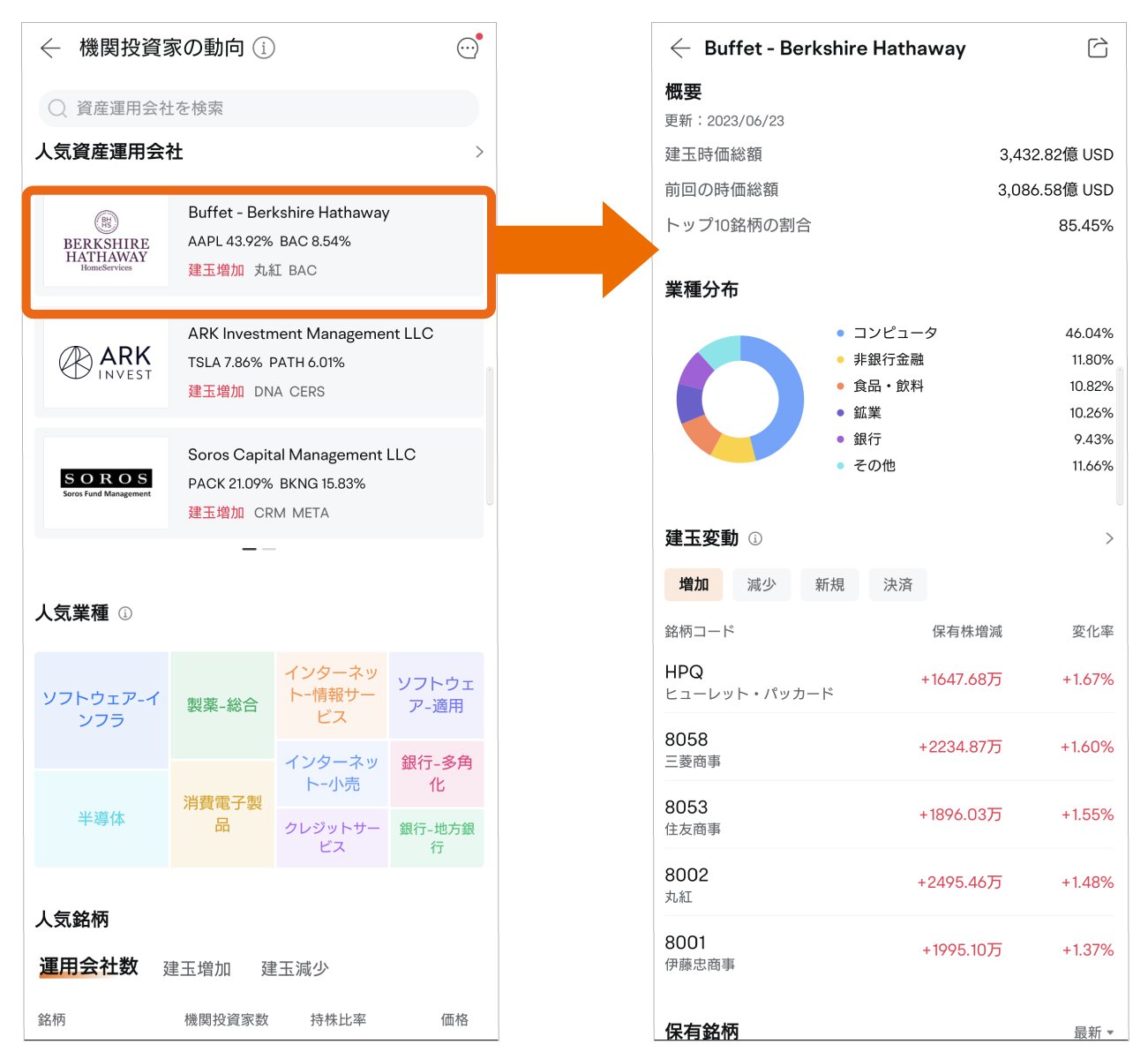Open 最新 sort dropdown in 保有銘柄

coord(1094,1033)
